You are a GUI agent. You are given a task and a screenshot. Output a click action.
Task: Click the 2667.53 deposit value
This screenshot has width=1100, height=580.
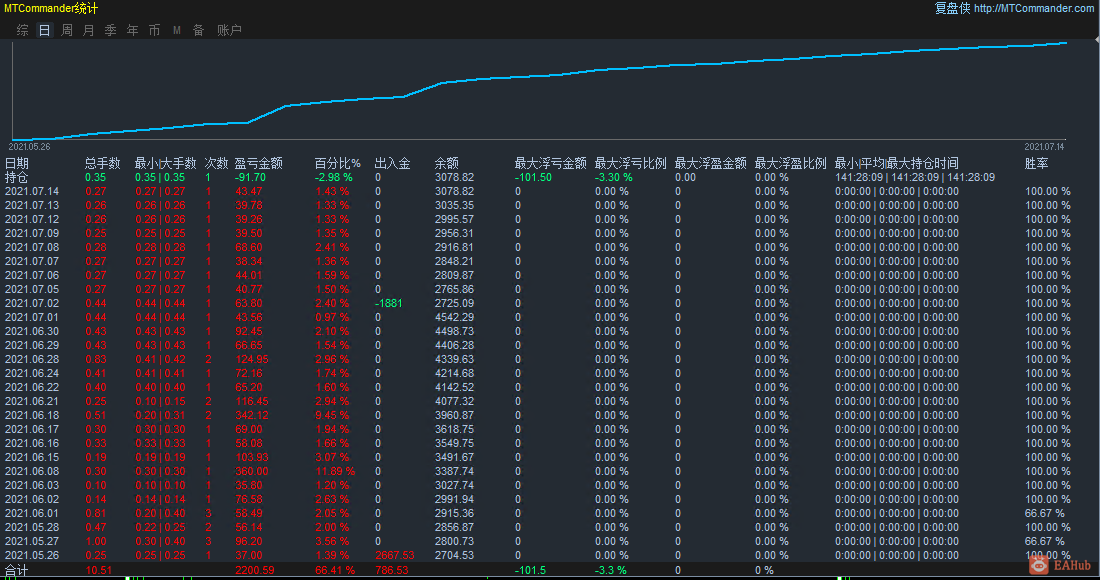point(395,556)
